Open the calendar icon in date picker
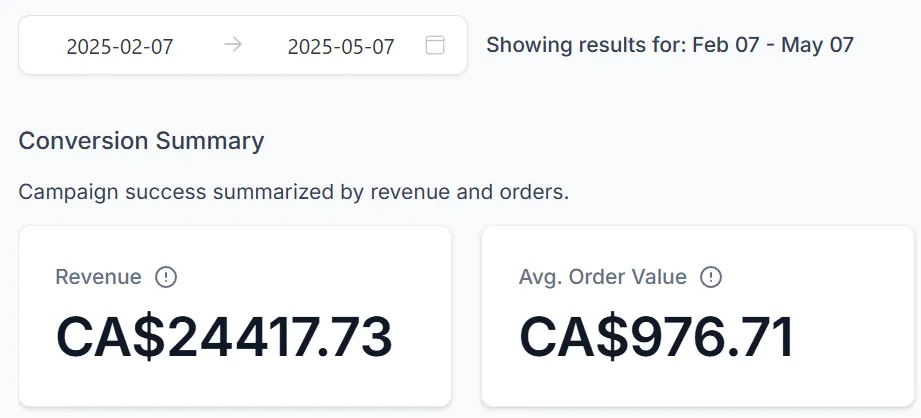 [435, 45]
